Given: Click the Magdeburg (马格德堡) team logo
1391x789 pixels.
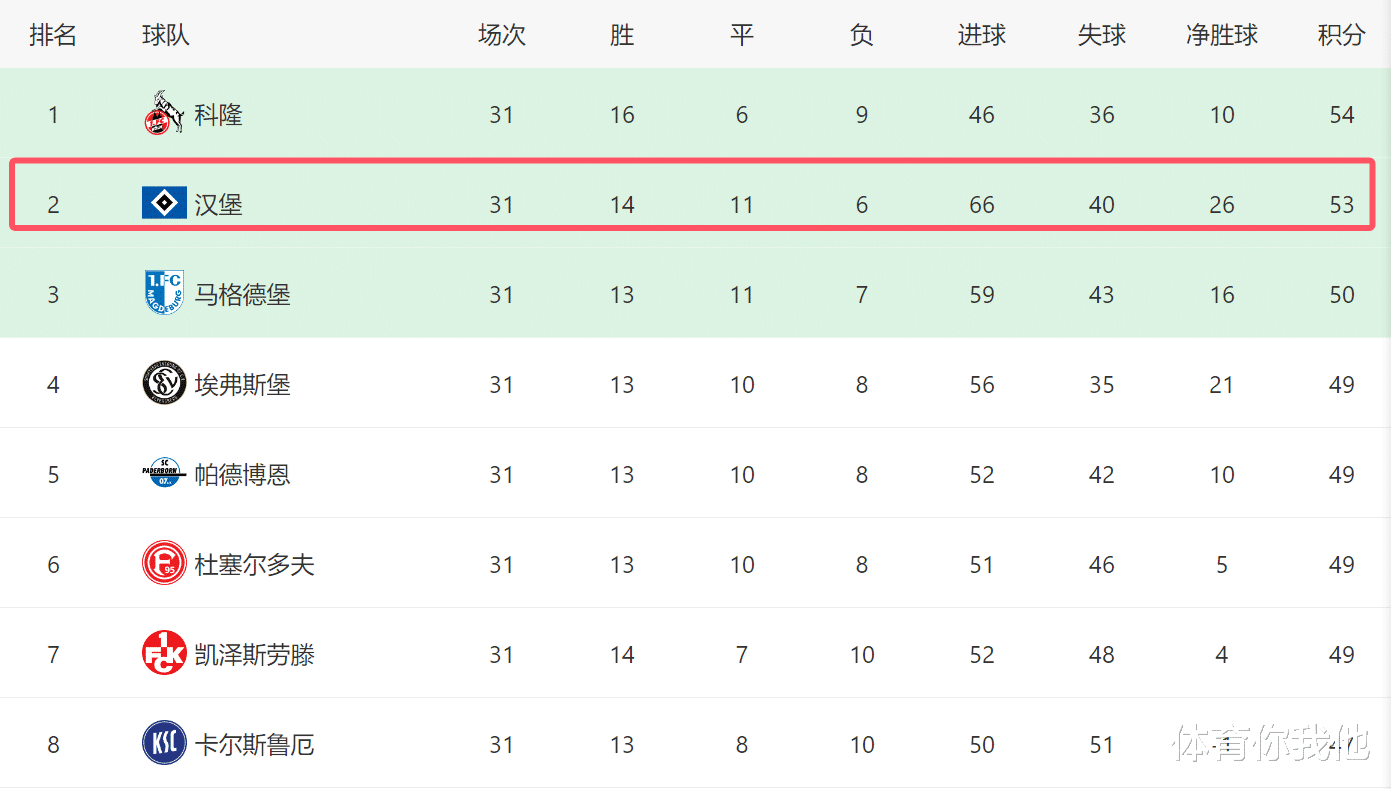Looking at the screenshot, I should (164, 294).
